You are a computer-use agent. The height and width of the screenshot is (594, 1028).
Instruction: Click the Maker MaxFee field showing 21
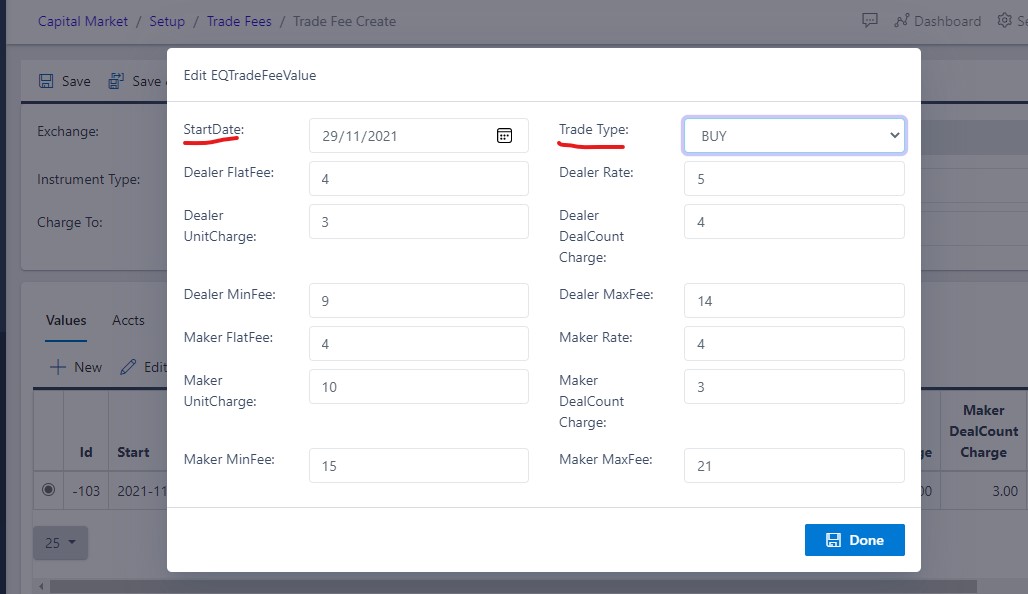pos(793,465)
